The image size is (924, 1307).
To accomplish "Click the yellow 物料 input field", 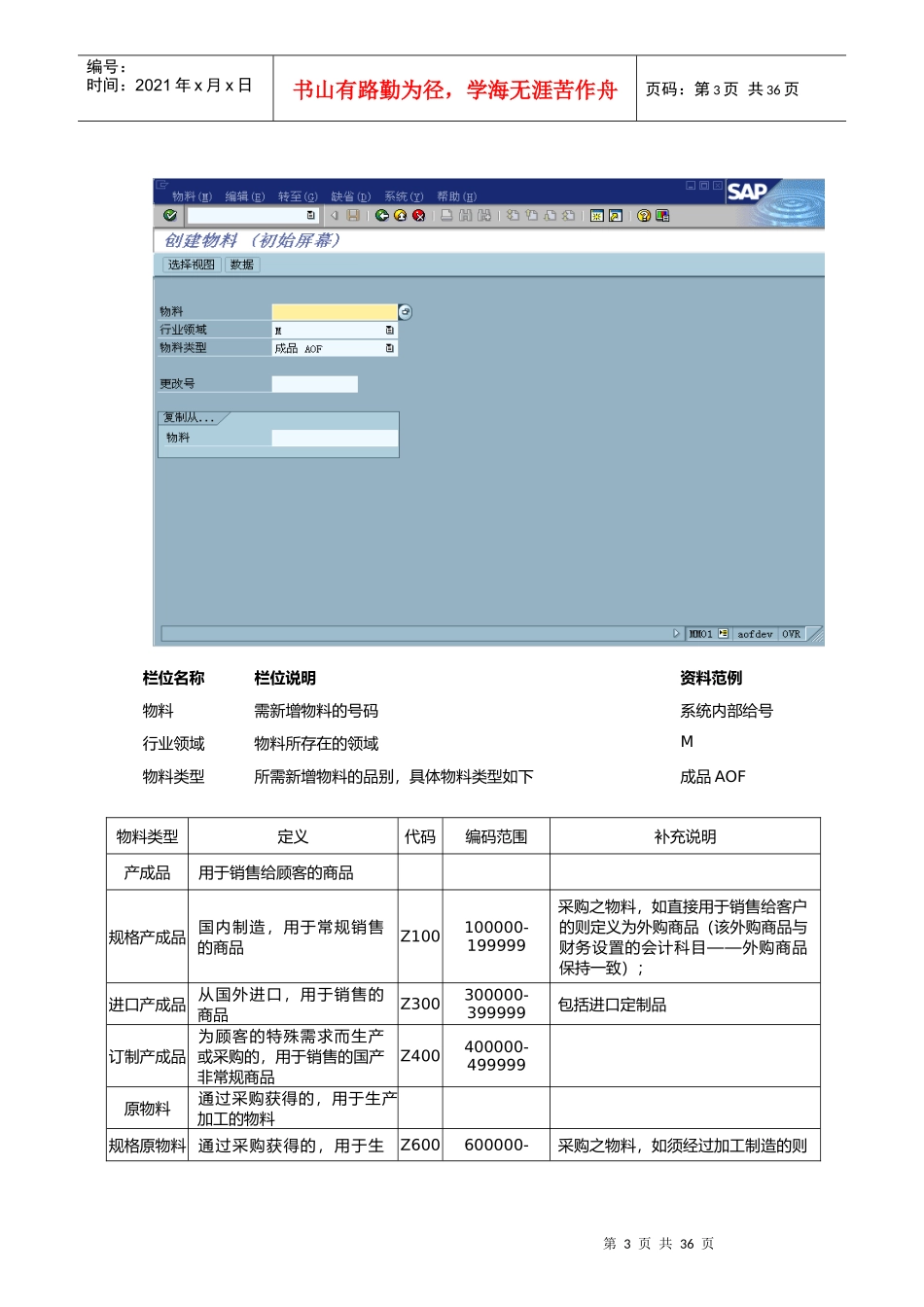I will [335, 311].
